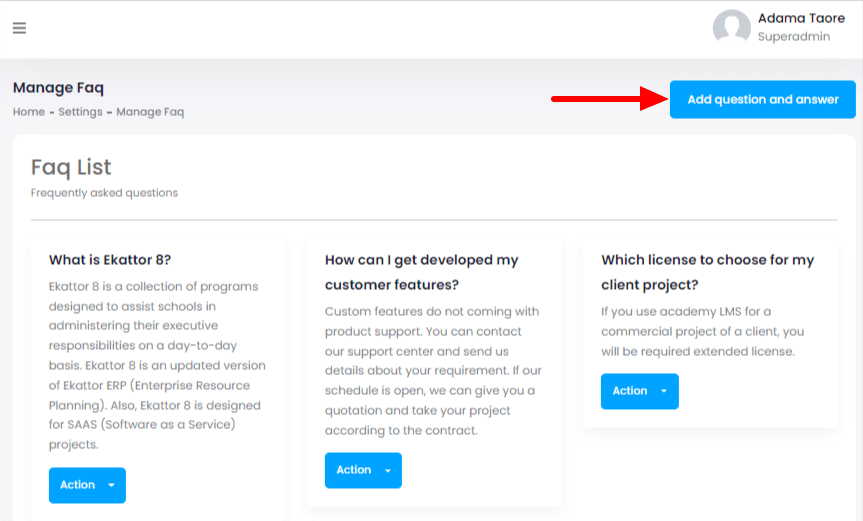
Task: Expand Action dropdown under Ekattor 8 question
Action: pos(87,485)
